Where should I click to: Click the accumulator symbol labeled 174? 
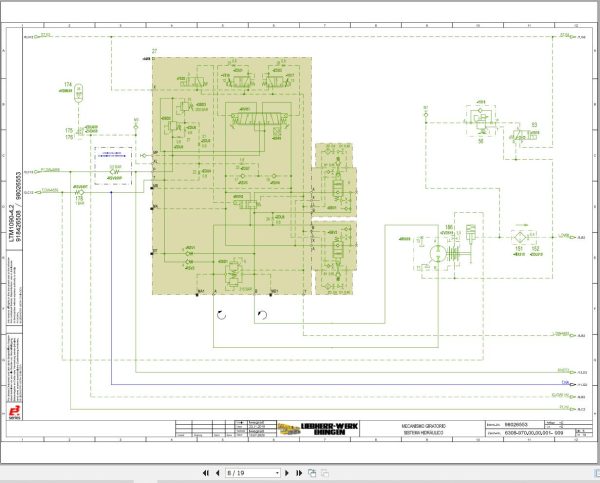click(78, 93)
